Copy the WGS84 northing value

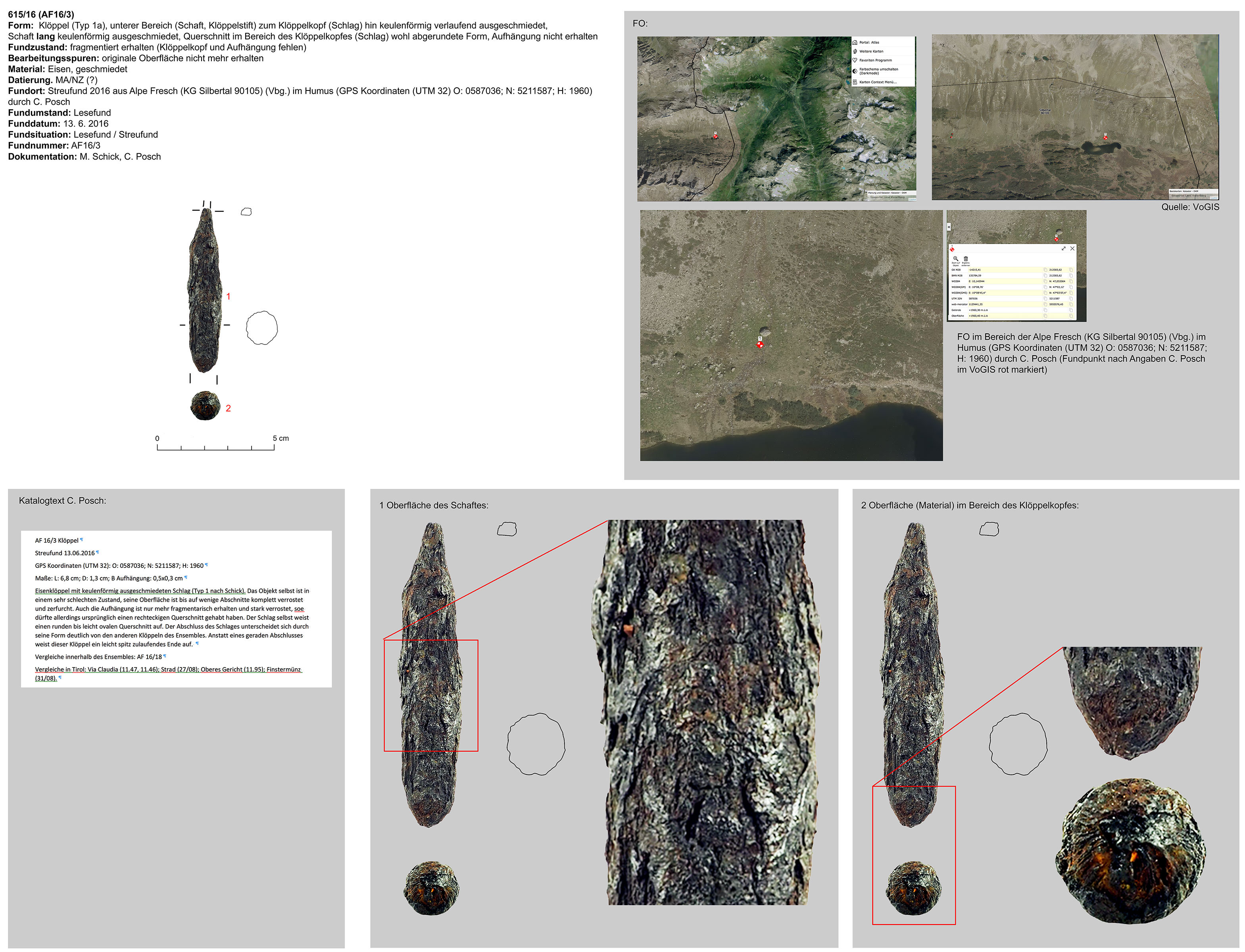(x=1071, y=282)
